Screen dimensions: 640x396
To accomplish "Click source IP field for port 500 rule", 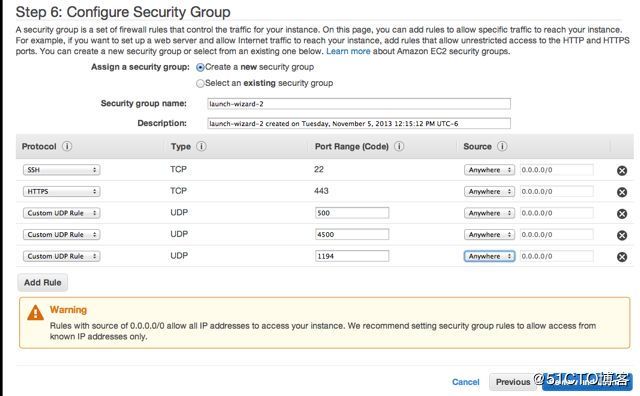I will [x=557, y=213].
